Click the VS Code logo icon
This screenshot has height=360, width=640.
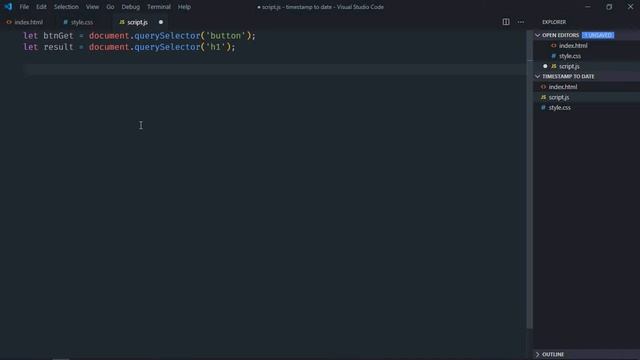click(8, 7)
